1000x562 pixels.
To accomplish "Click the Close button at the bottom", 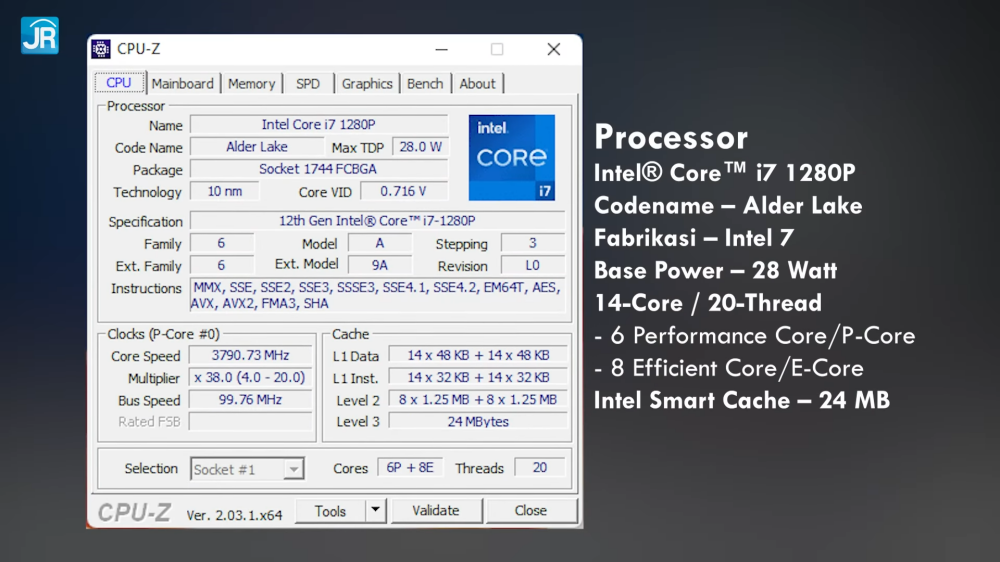I will 531,511.
